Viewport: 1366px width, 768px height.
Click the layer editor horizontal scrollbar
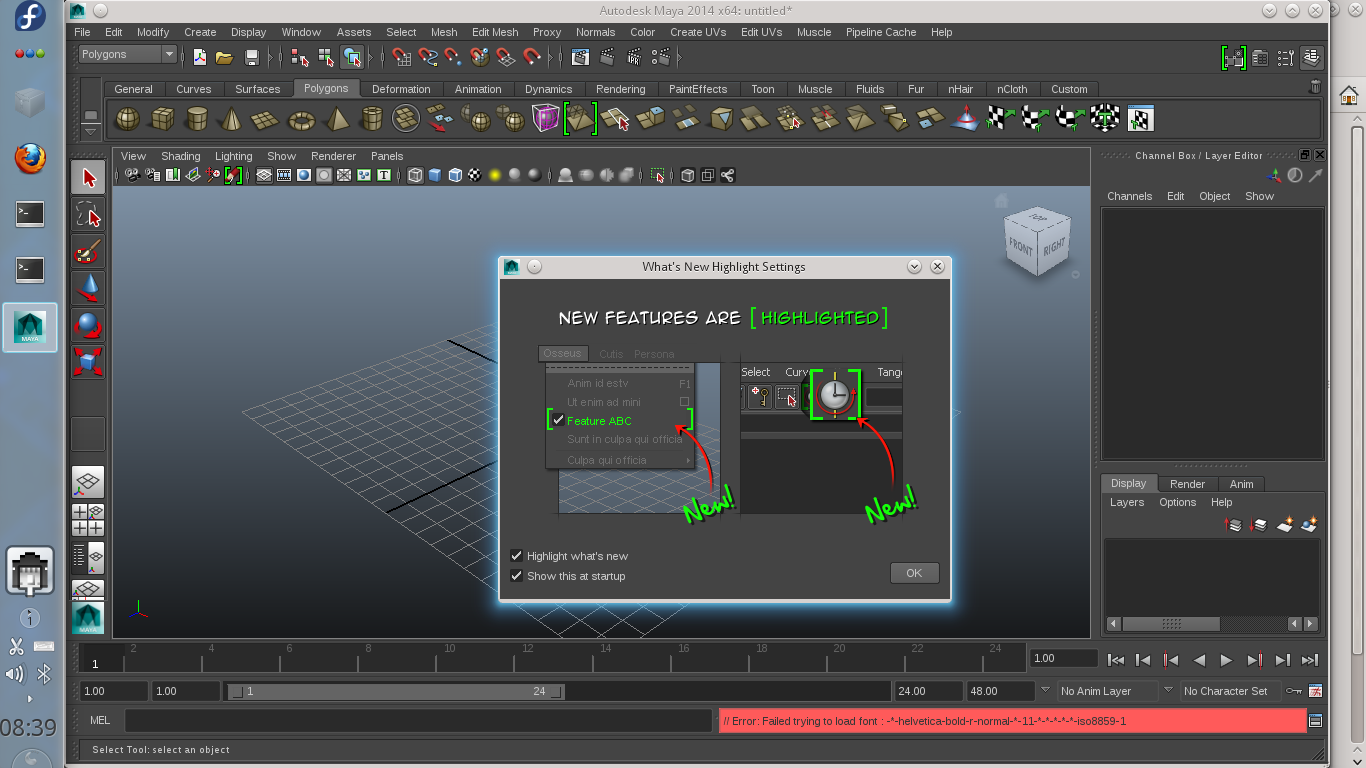tap(1170, 623)
